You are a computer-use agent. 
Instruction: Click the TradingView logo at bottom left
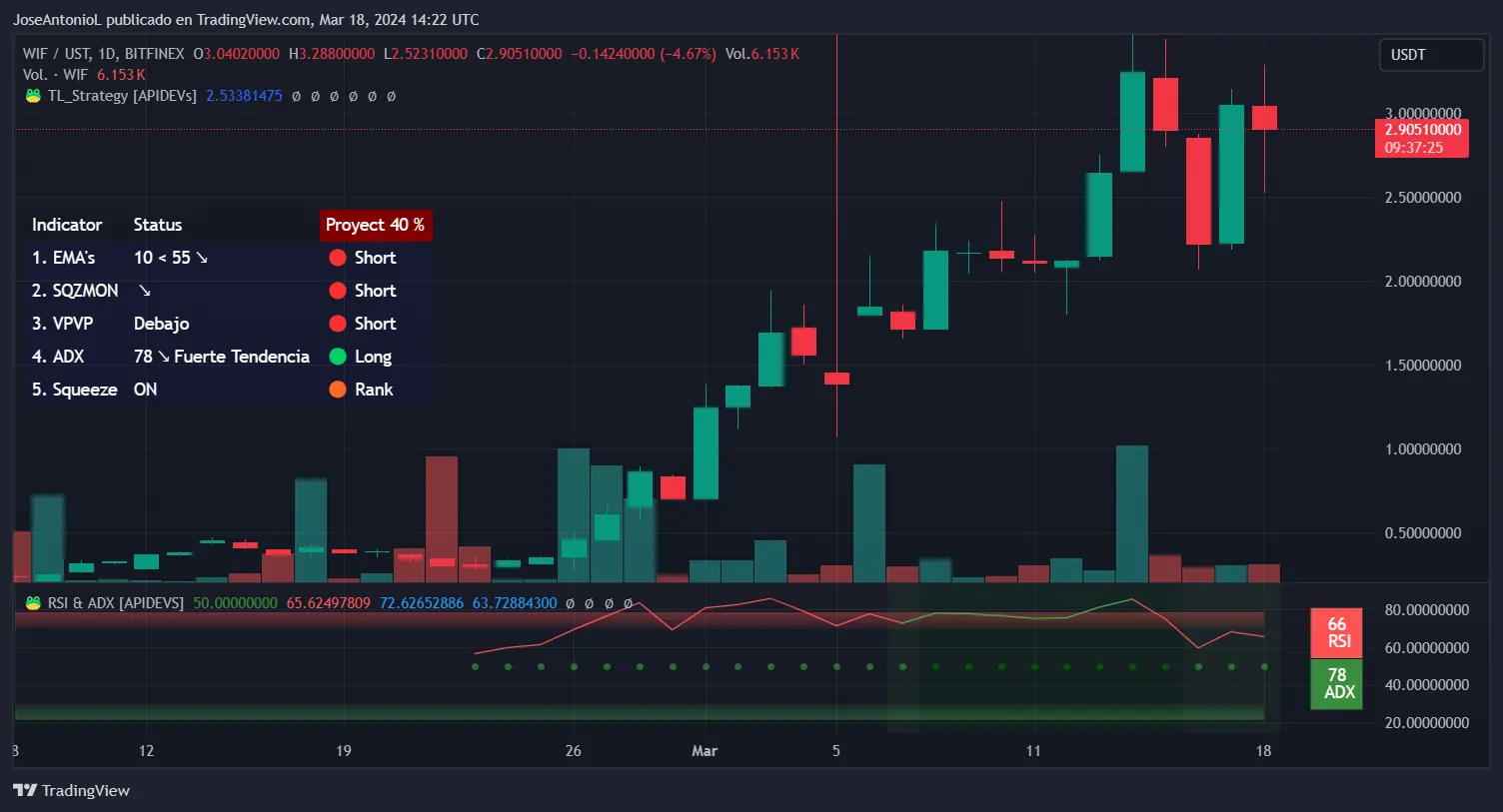[71, 790]
